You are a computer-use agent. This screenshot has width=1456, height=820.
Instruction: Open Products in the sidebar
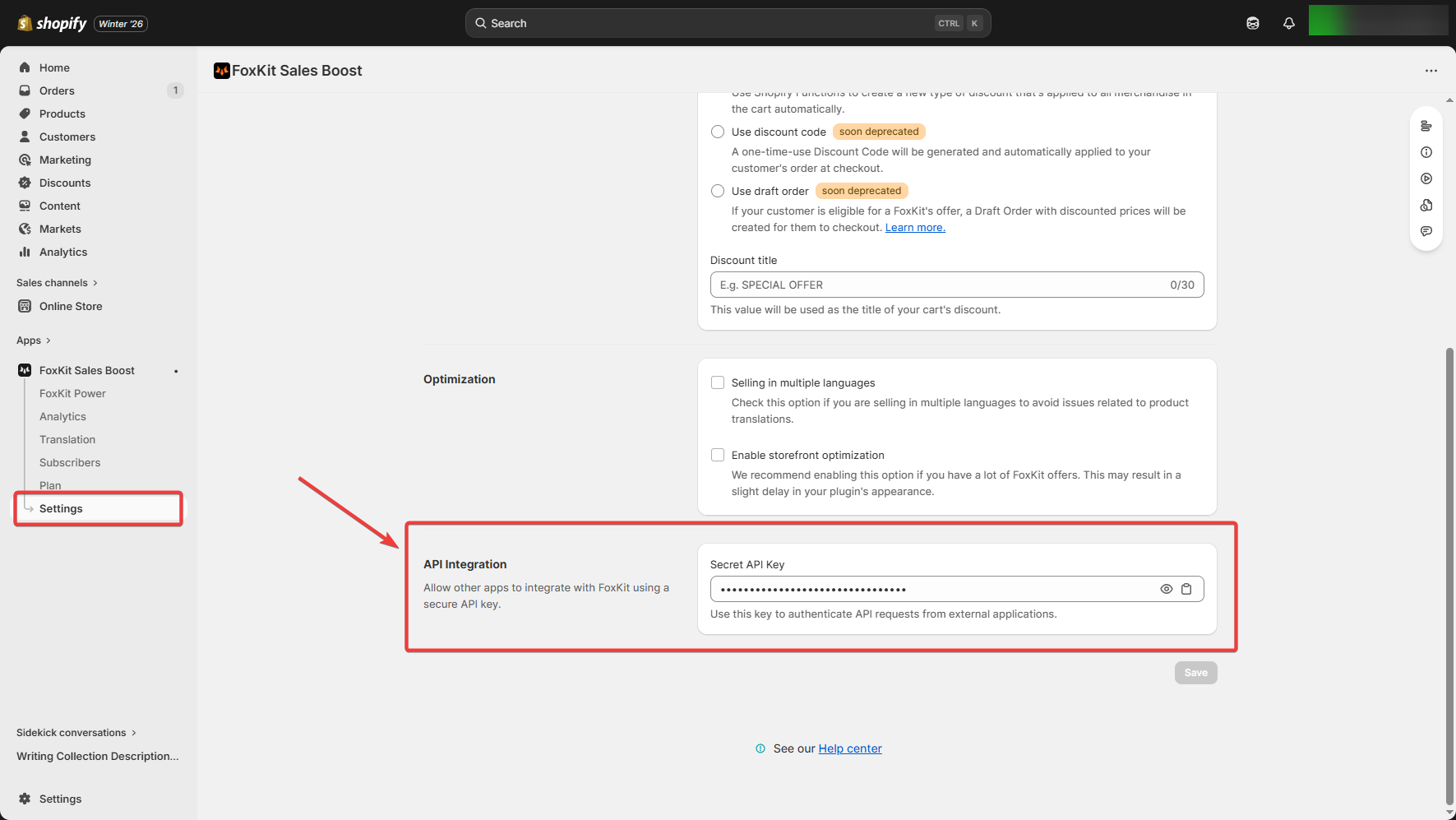tap(62, 114)
